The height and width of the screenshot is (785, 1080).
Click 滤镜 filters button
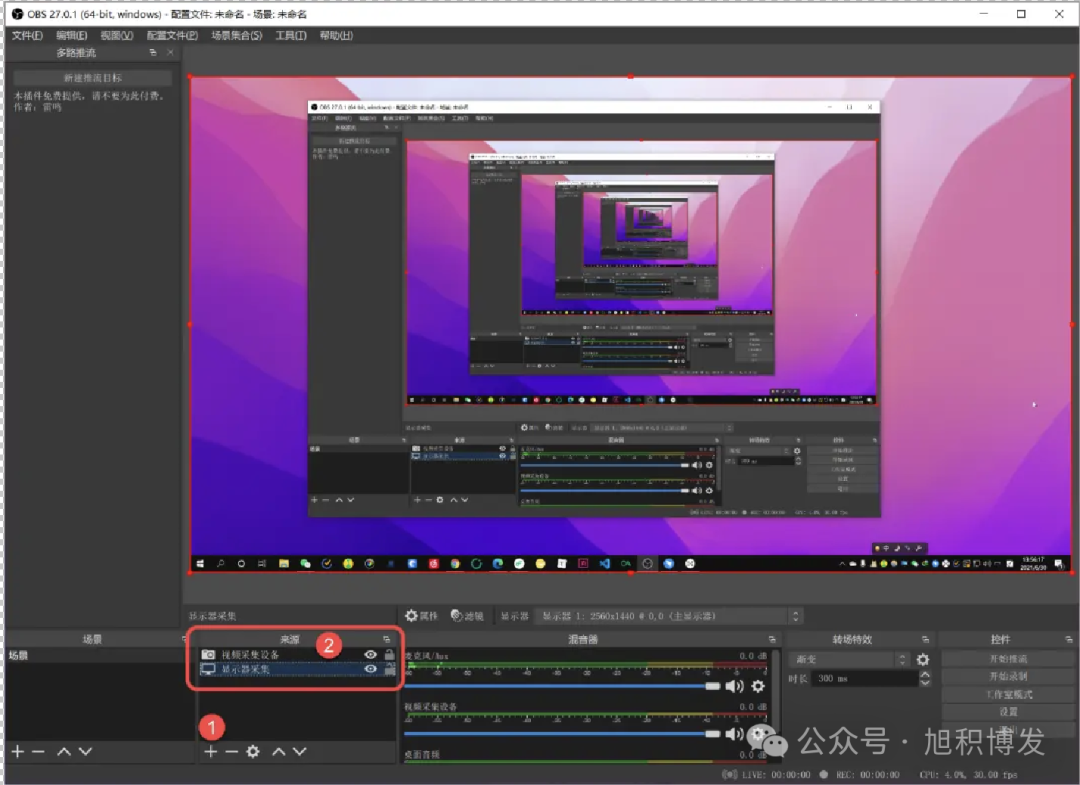point(467,616)
